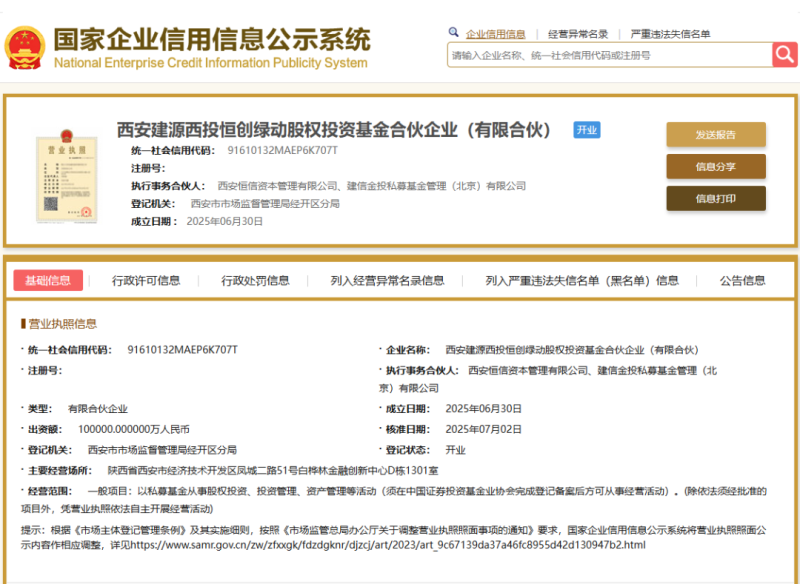
Task: Click the small magnifier icon beside 企业信用信息
Action: [x=454, y=33]
